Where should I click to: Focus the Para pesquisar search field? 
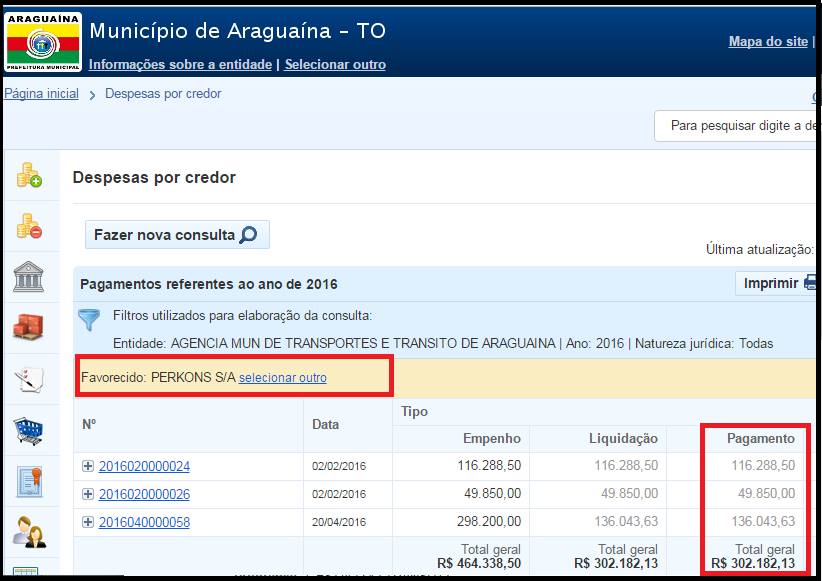click(x=738, y=126)
